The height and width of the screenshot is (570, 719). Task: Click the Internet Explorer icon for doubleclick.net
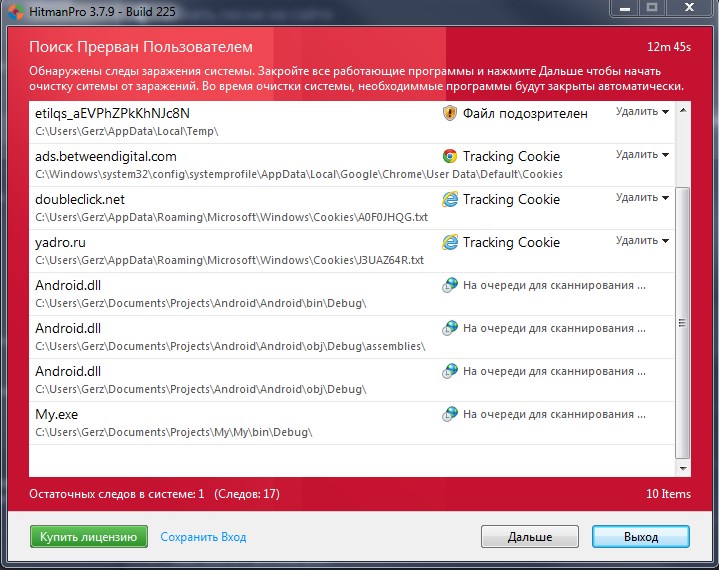click(450, 199)
